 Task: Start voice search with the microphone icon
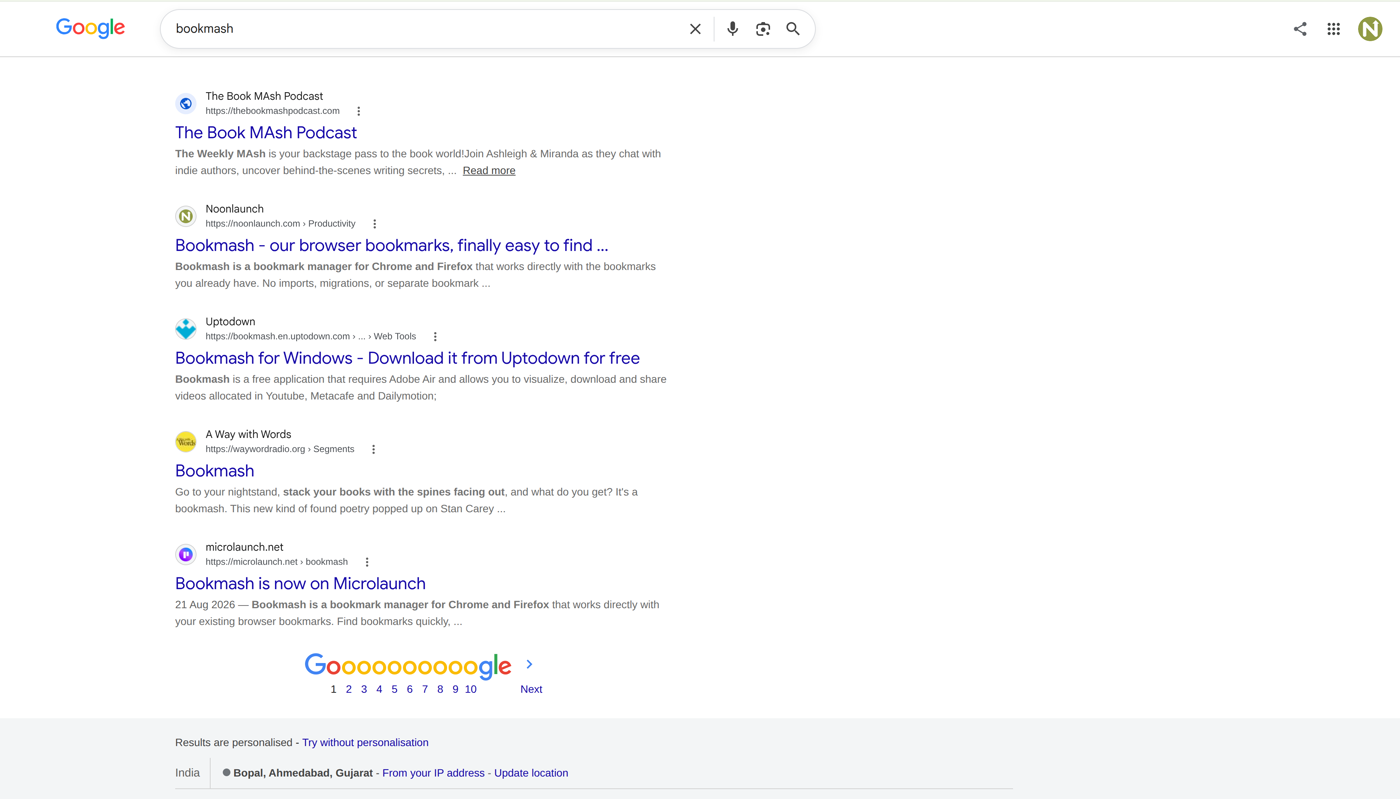(732, 29)
